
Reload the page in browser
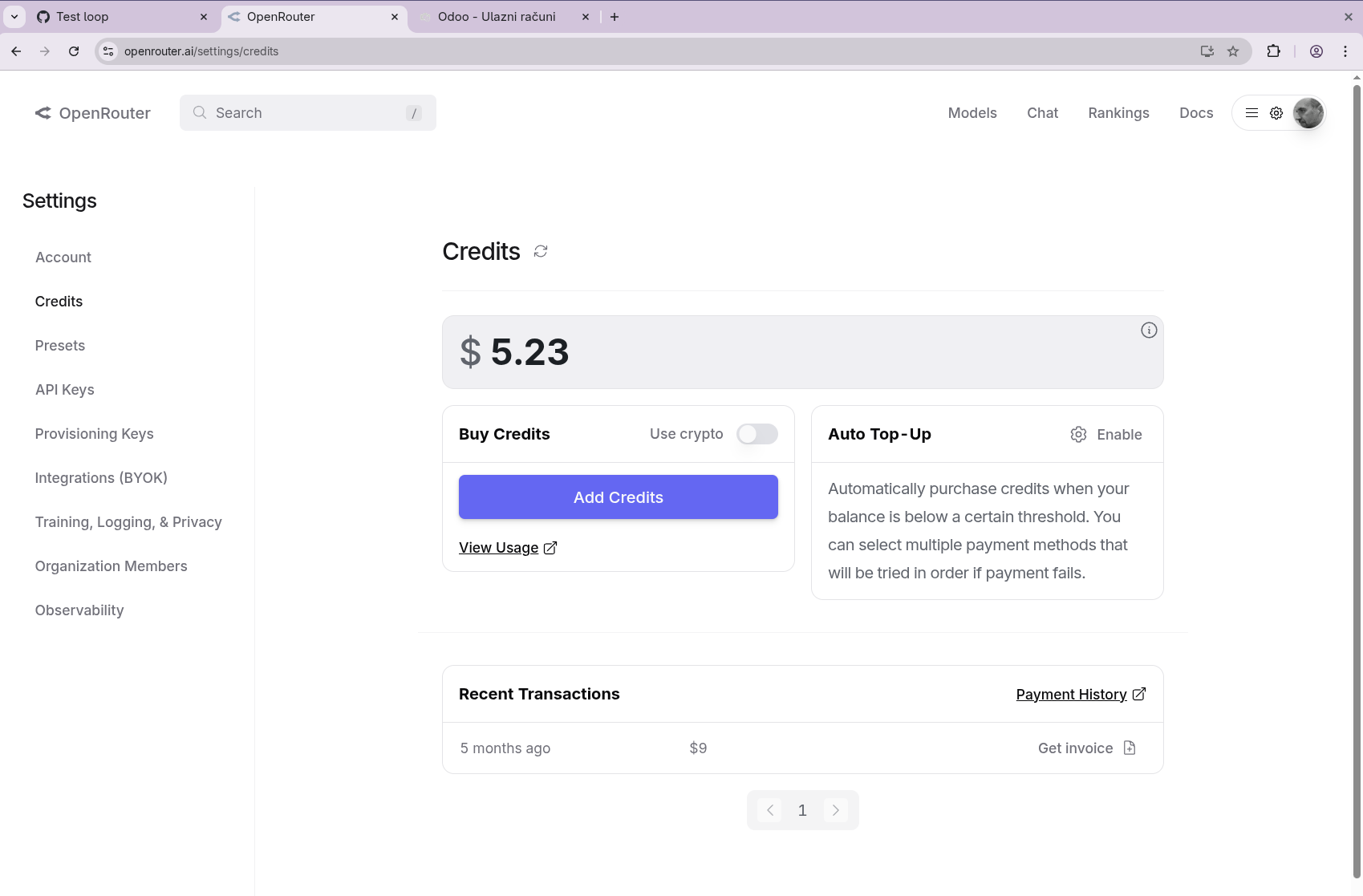74,51
